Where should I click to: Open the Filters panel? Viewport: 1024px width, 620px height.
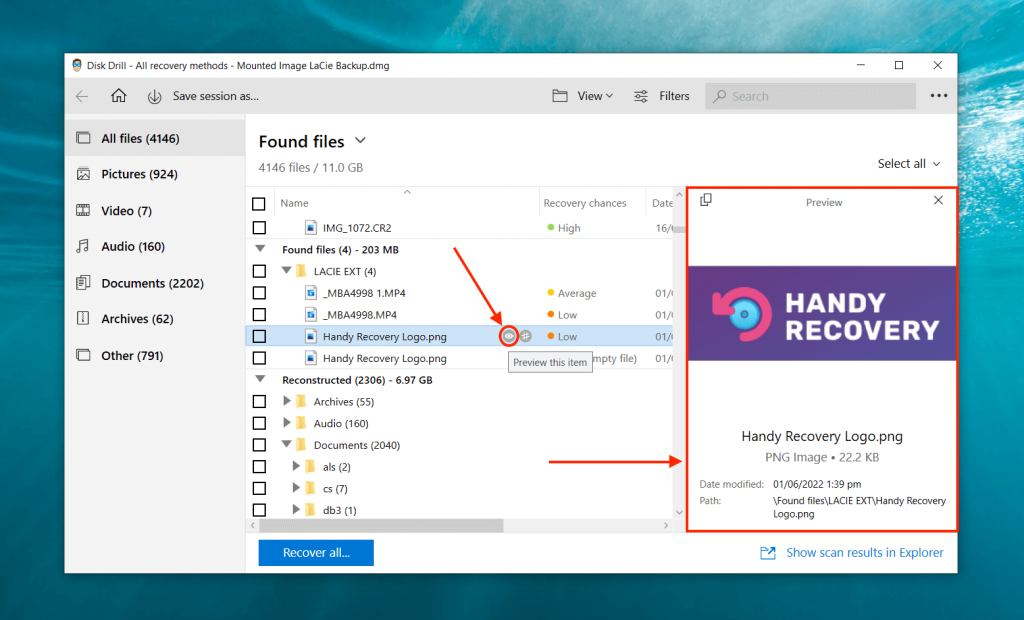[x=663, y=95]
